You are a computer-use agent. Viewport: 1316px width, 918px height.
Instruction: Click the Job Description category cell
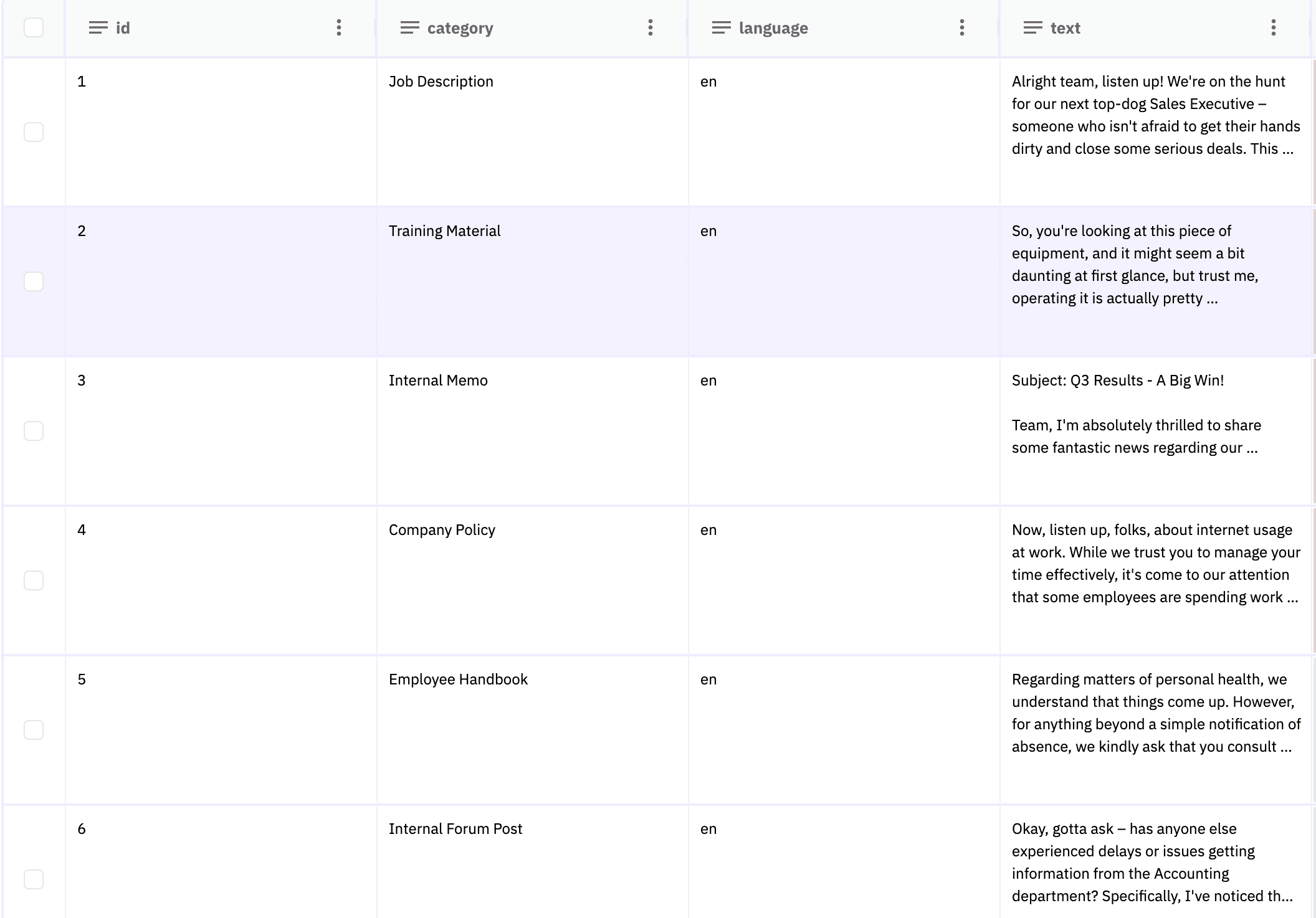(441, 82)
